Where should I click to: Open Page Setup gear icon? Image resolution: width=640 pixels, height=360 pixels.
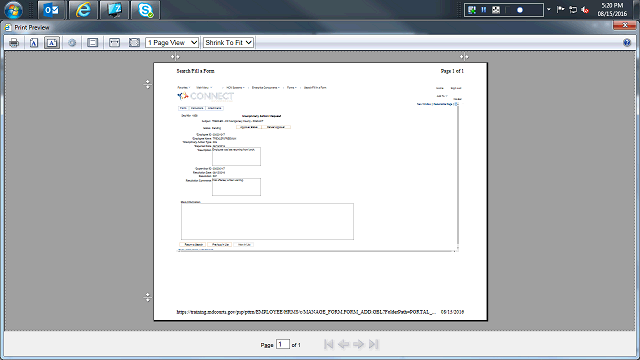pos(72,42)
